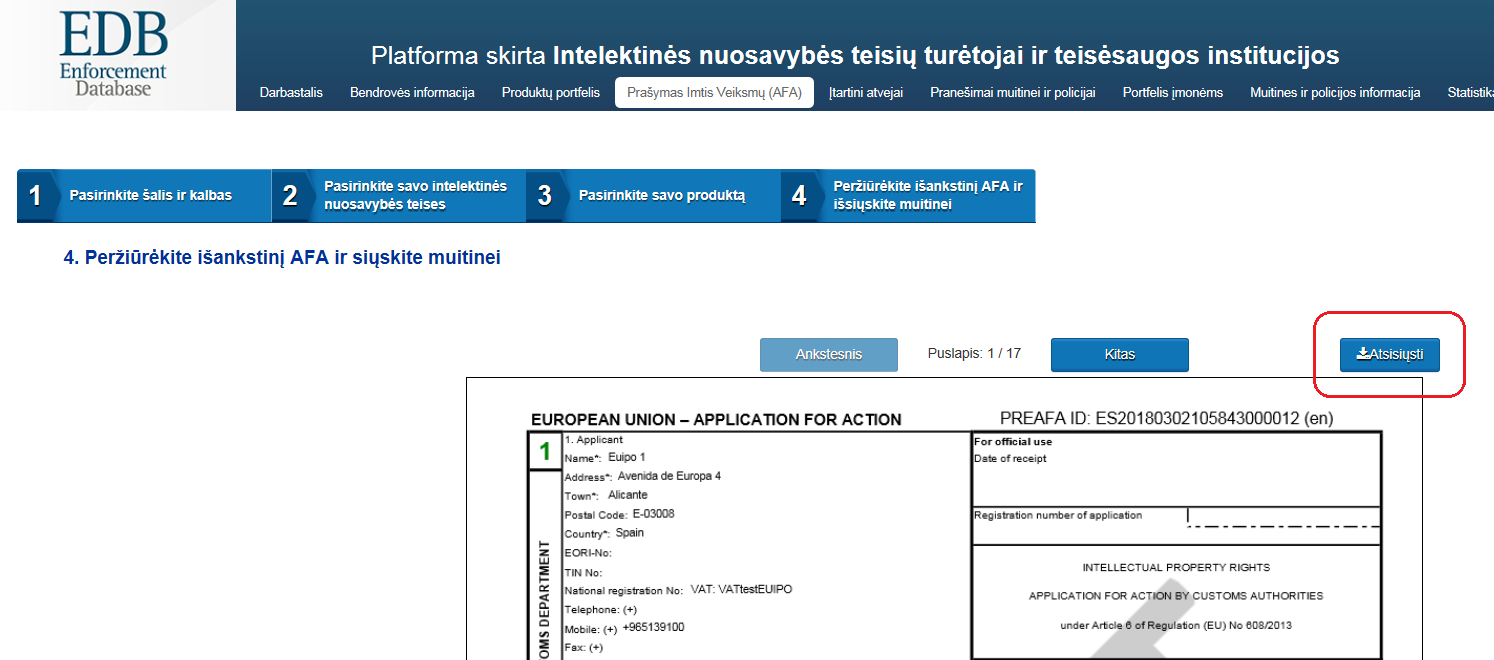Click the INTELLECTUAL PROPERTY RIGHTS text
This screenshot has width=1494, height=660.
[x=1176, y=568]
